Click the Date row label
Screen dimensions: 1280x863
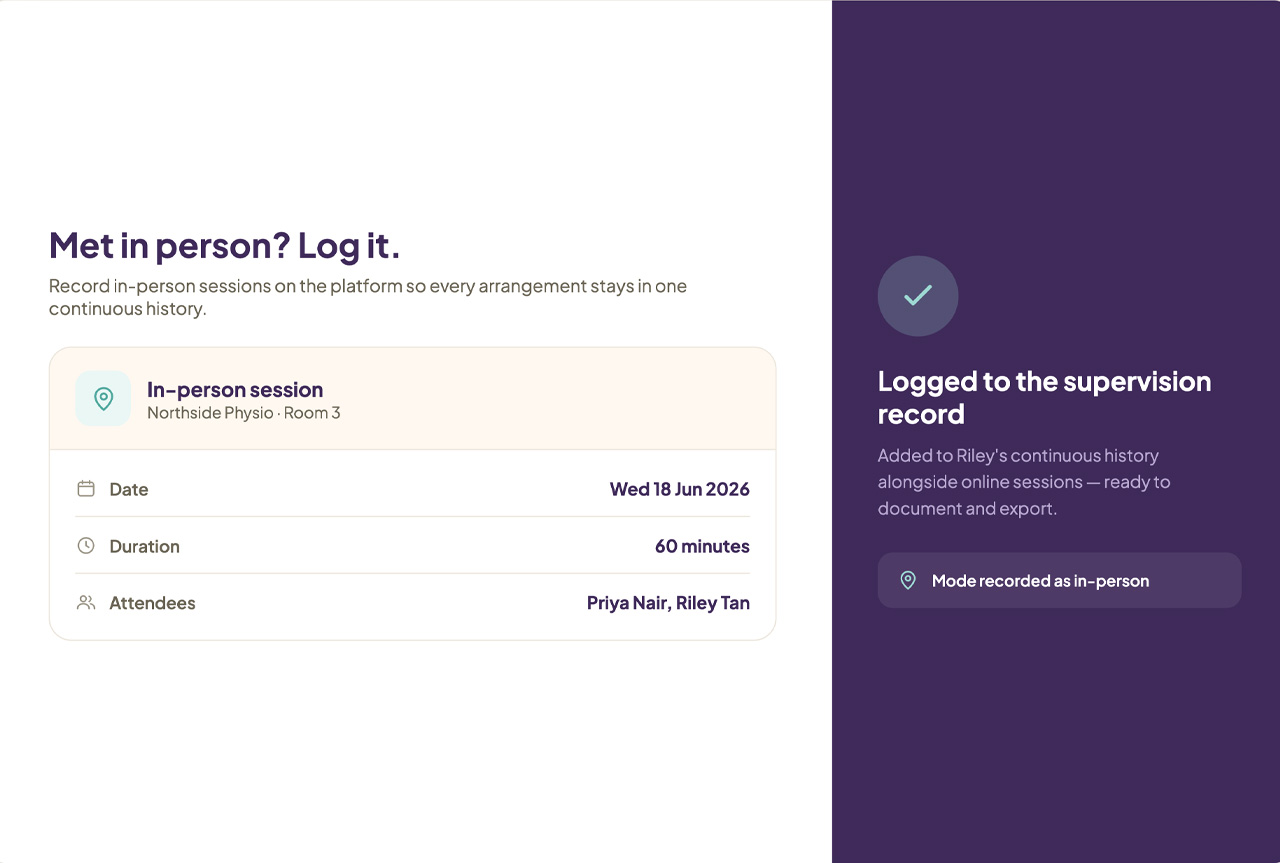129,489
